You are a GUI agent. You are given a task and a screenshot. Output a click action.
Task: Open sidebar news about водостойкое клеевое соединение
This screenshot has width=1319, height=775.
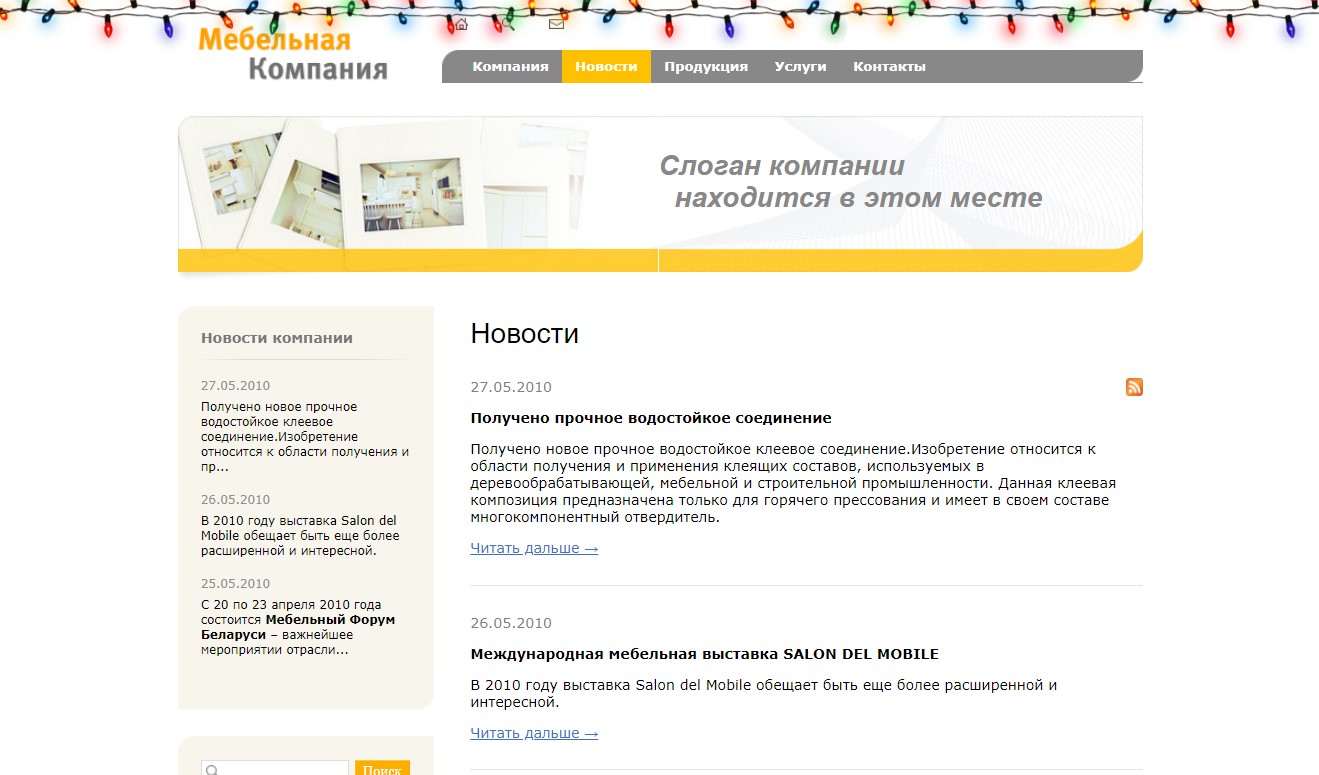tap(304, 436)
